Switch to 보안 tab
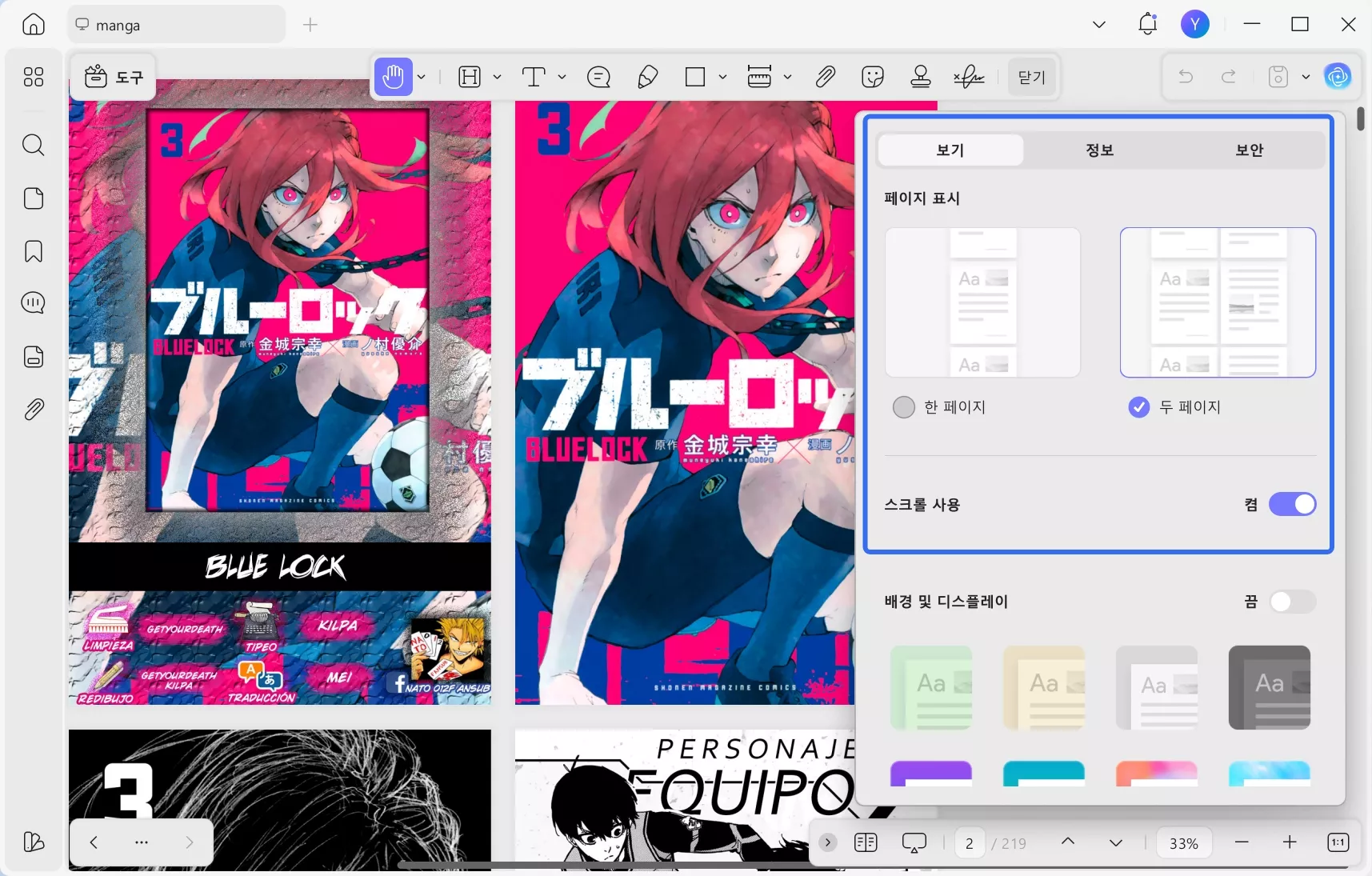The height and width of the screenshot is (876, 1372). pyautogui.click(x=1250, y=150)
